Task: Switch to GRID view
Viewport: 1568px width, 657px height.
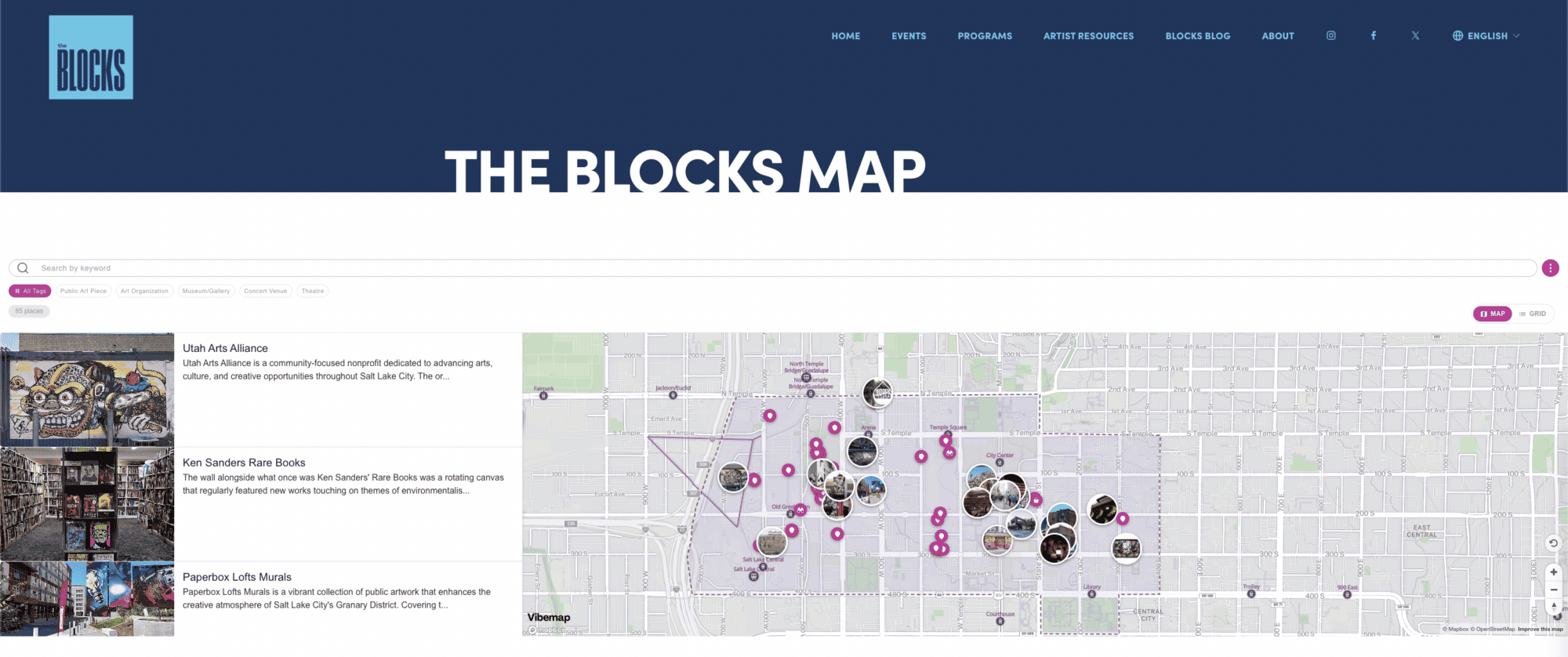Action: (1533, 314)
